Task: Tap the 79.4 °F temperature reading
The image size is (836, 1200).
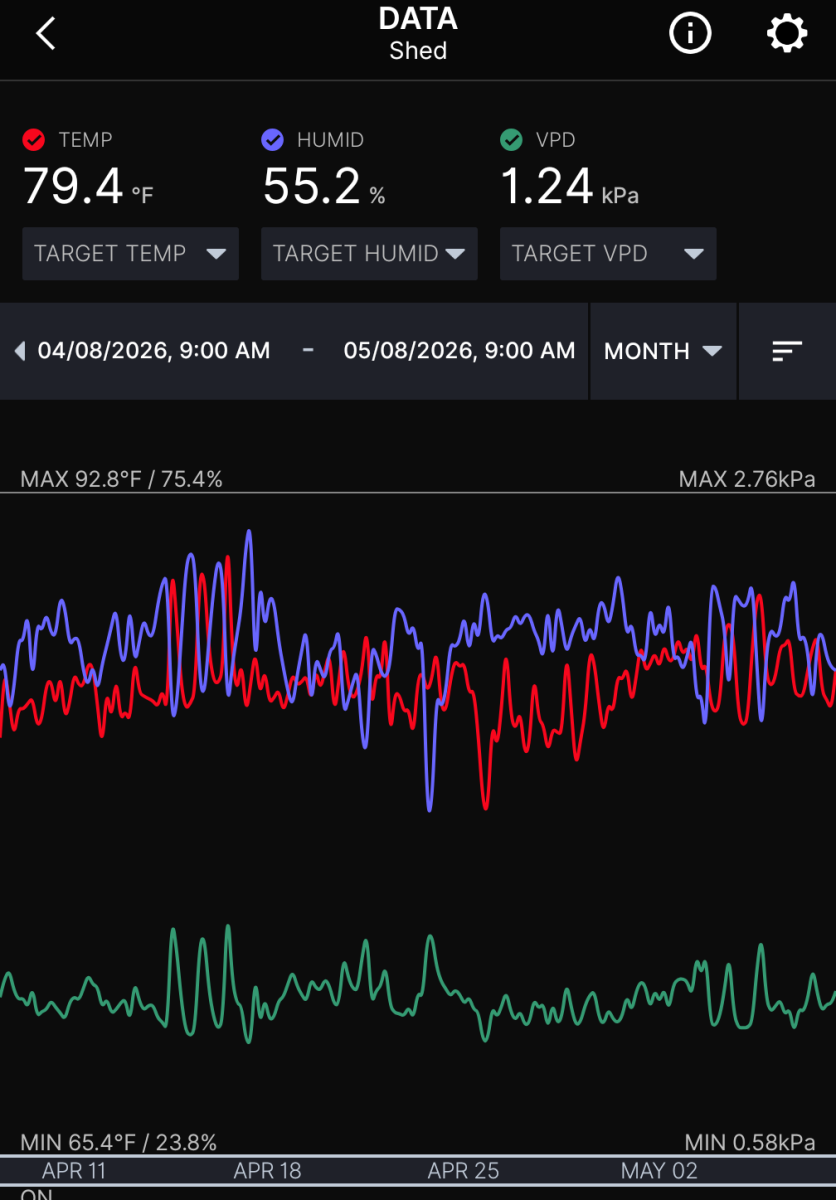Action: click(x=88, y=187)
